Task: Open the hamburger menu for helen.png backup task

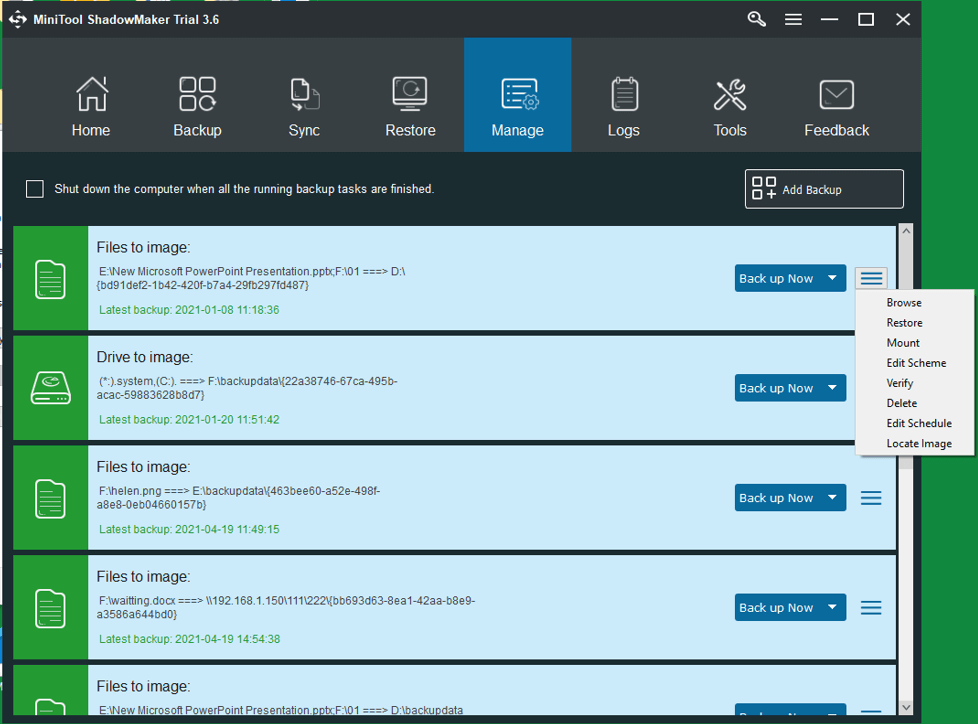Action: 871,498
